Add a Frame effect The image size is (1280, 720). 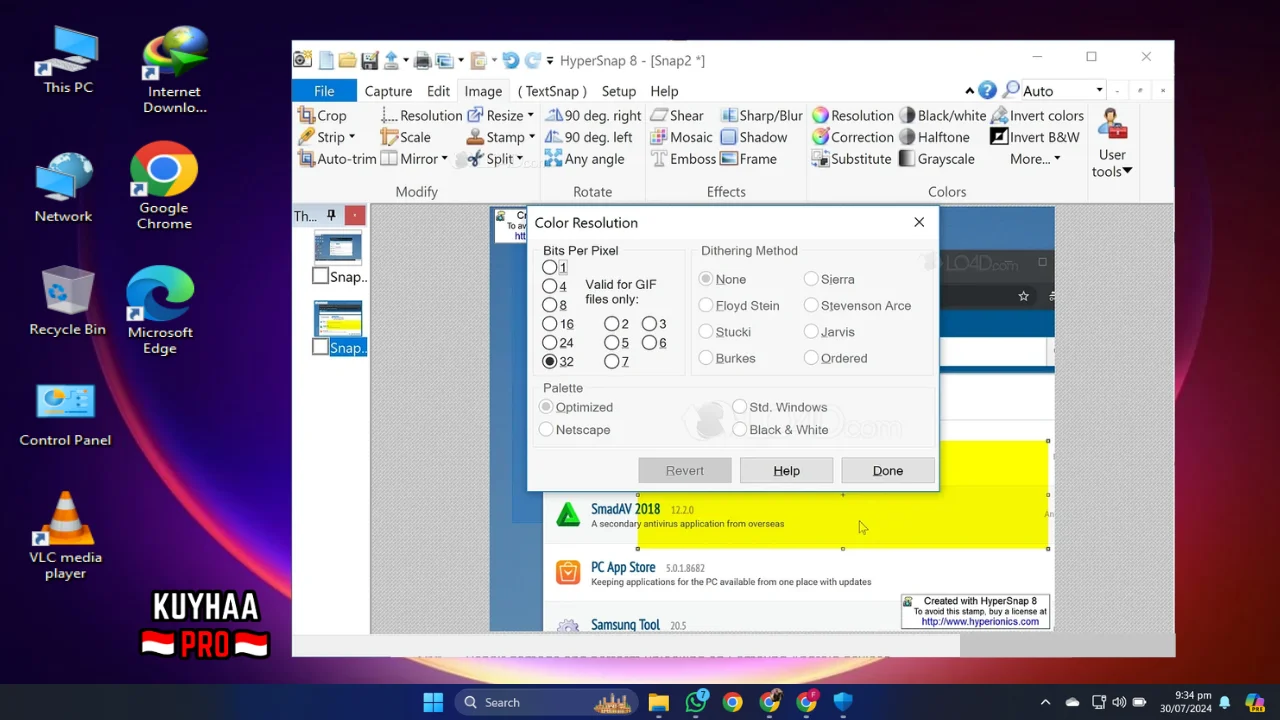click(749, 159)
